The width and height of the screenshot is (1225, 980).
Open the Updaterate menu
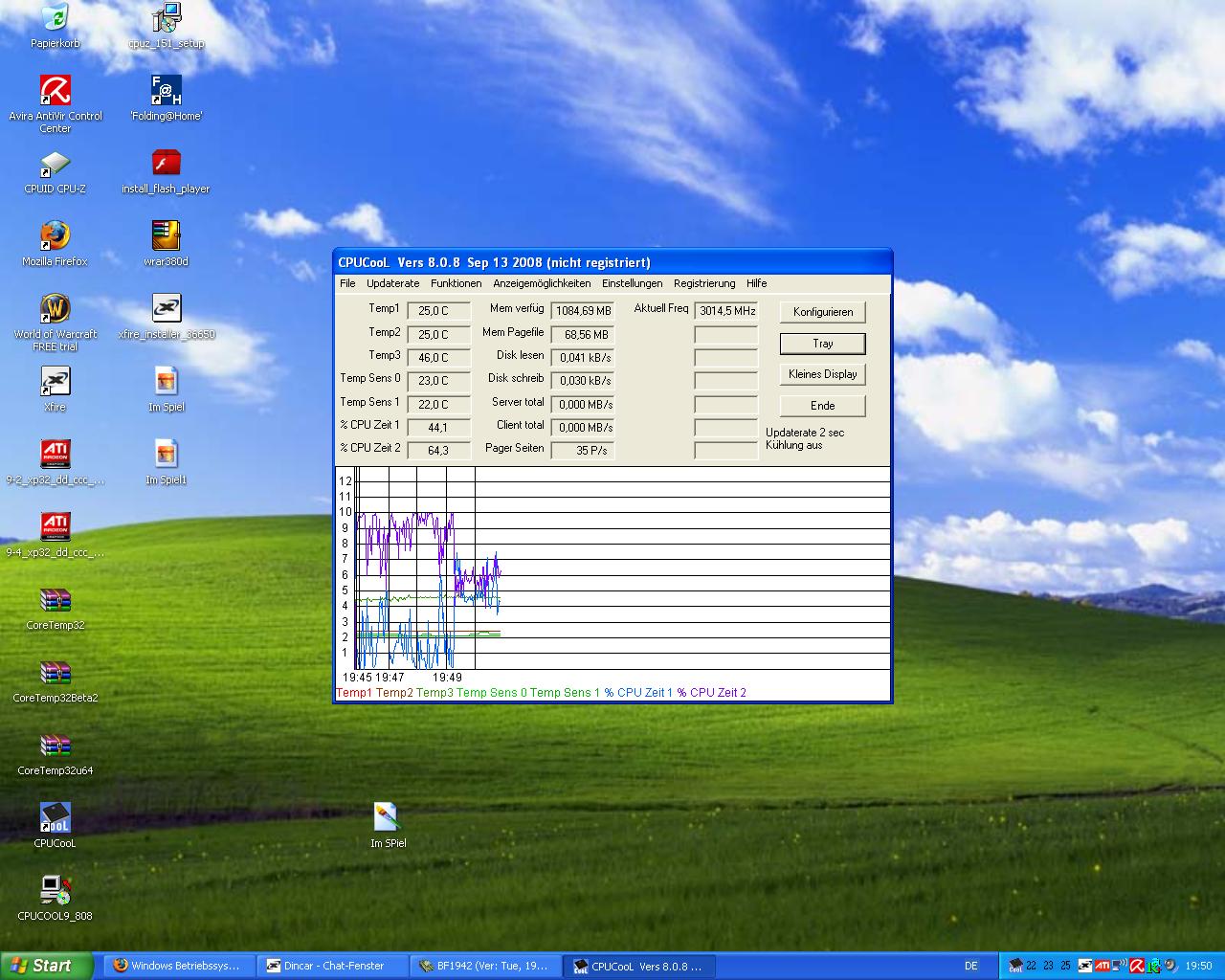pyautogui.click(x=392, y=283)
